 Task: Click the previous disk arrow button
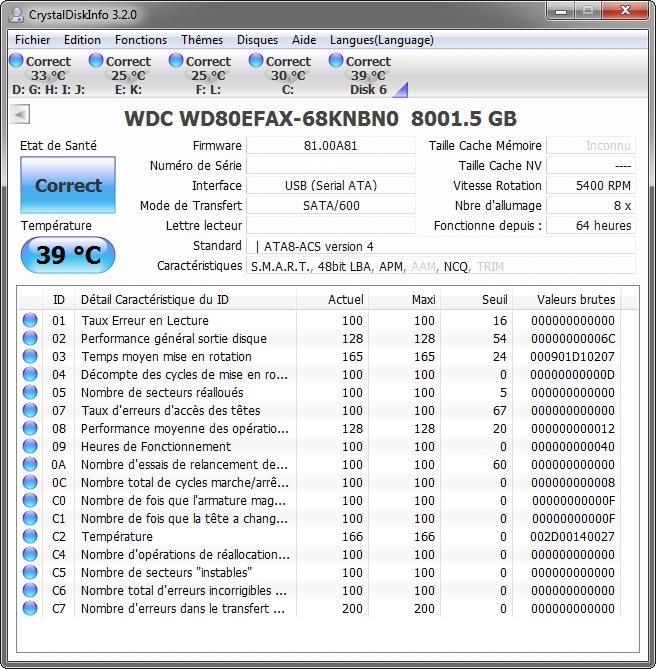19,115
